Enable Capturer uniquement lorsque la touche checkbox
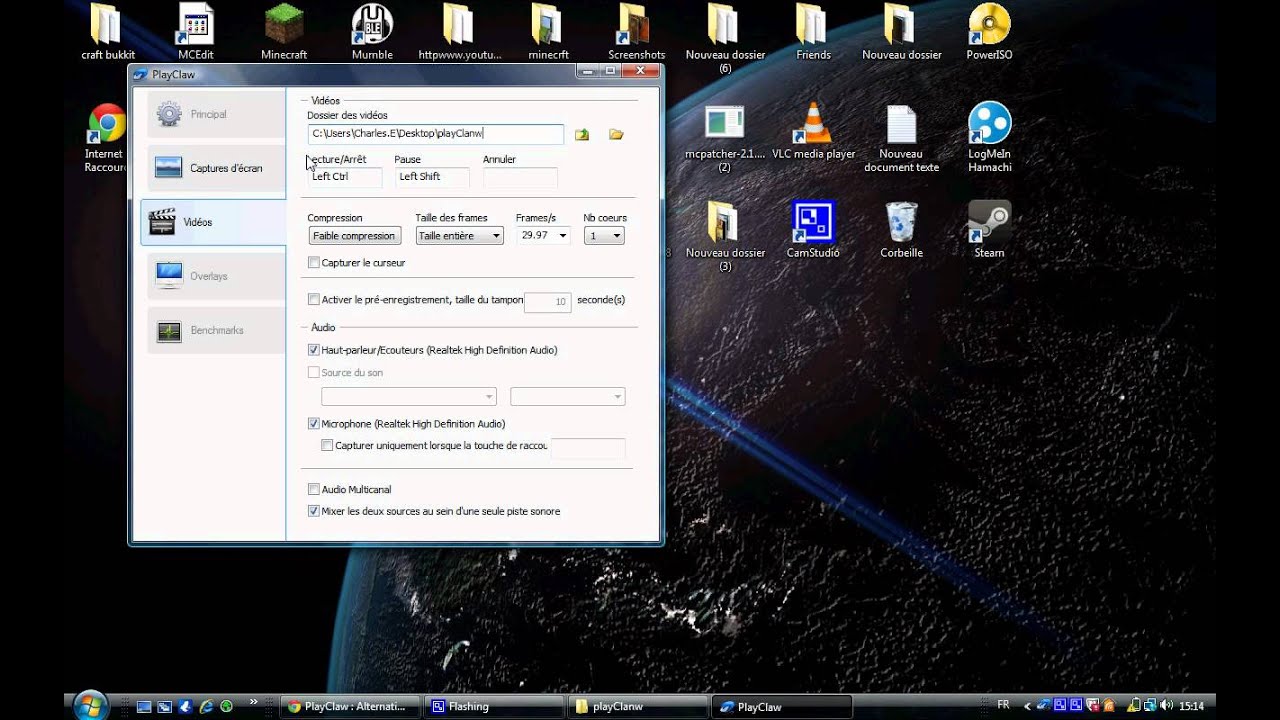 click(327, 446)
